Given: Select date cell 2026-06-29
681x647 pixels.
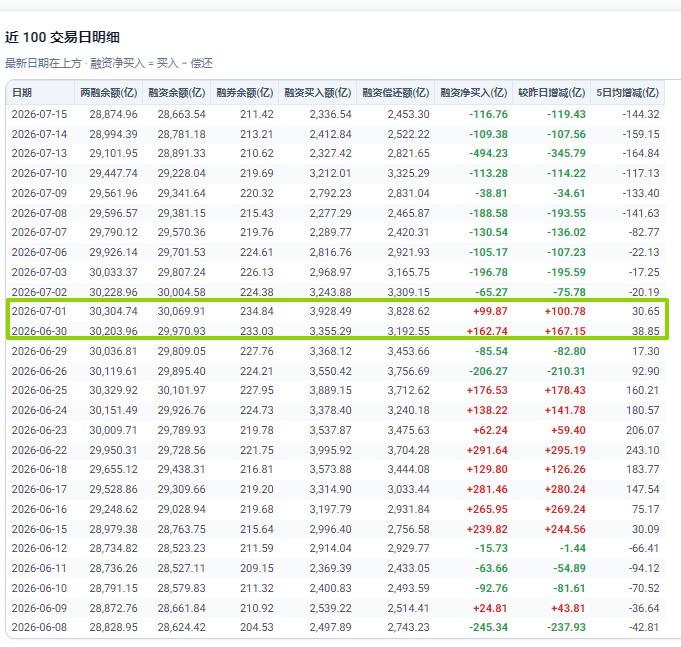Looking at the screenshot, I should 40,351.
